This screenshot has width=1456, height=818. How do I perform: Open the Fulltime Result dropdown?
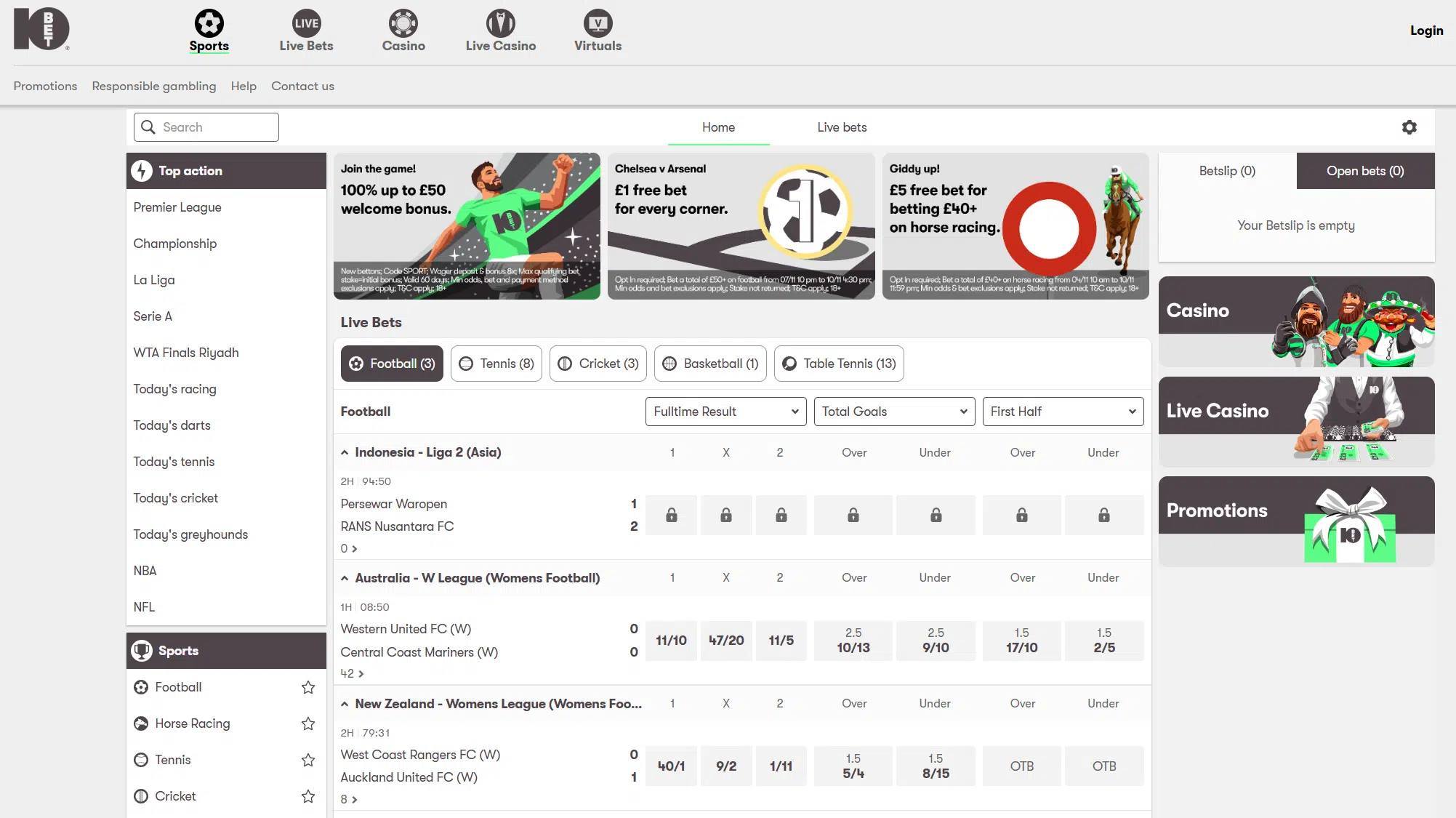[x=725, y=412]
